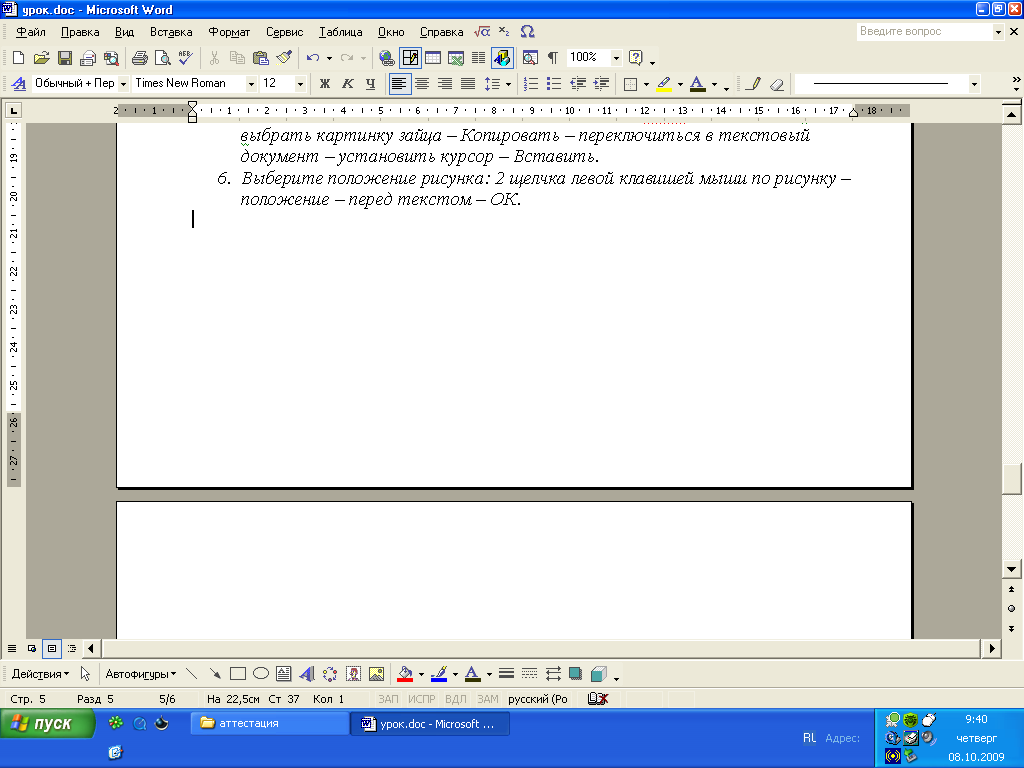
Task: Insert a clip art picture
Action: pos(353,673)
